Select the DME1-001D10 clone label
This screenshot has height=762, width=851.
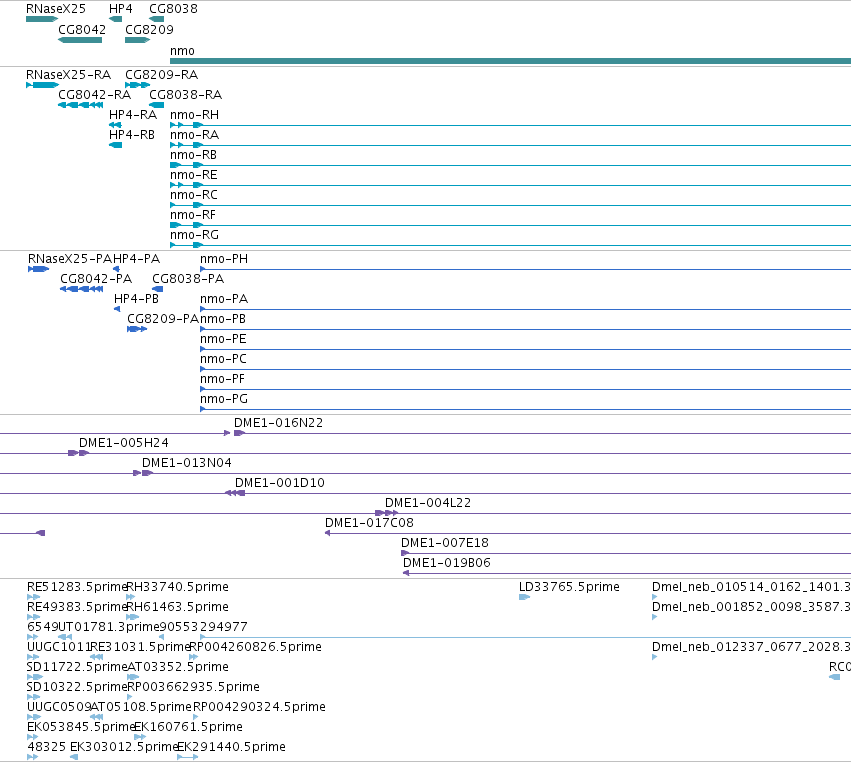pyautogui.click(x=280, y=483)
